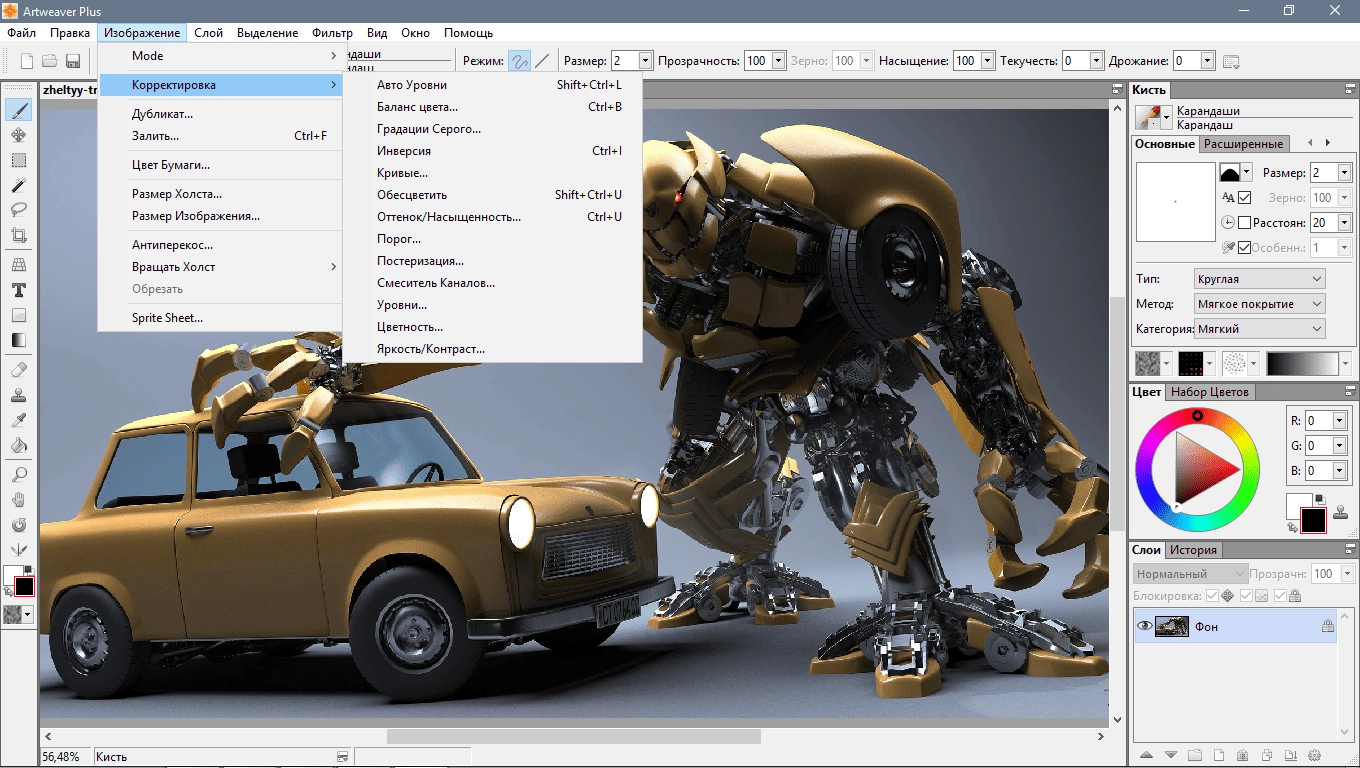
Task: Click the Open file folder icon
Action: pyautogui.click(x=50, y=61)
